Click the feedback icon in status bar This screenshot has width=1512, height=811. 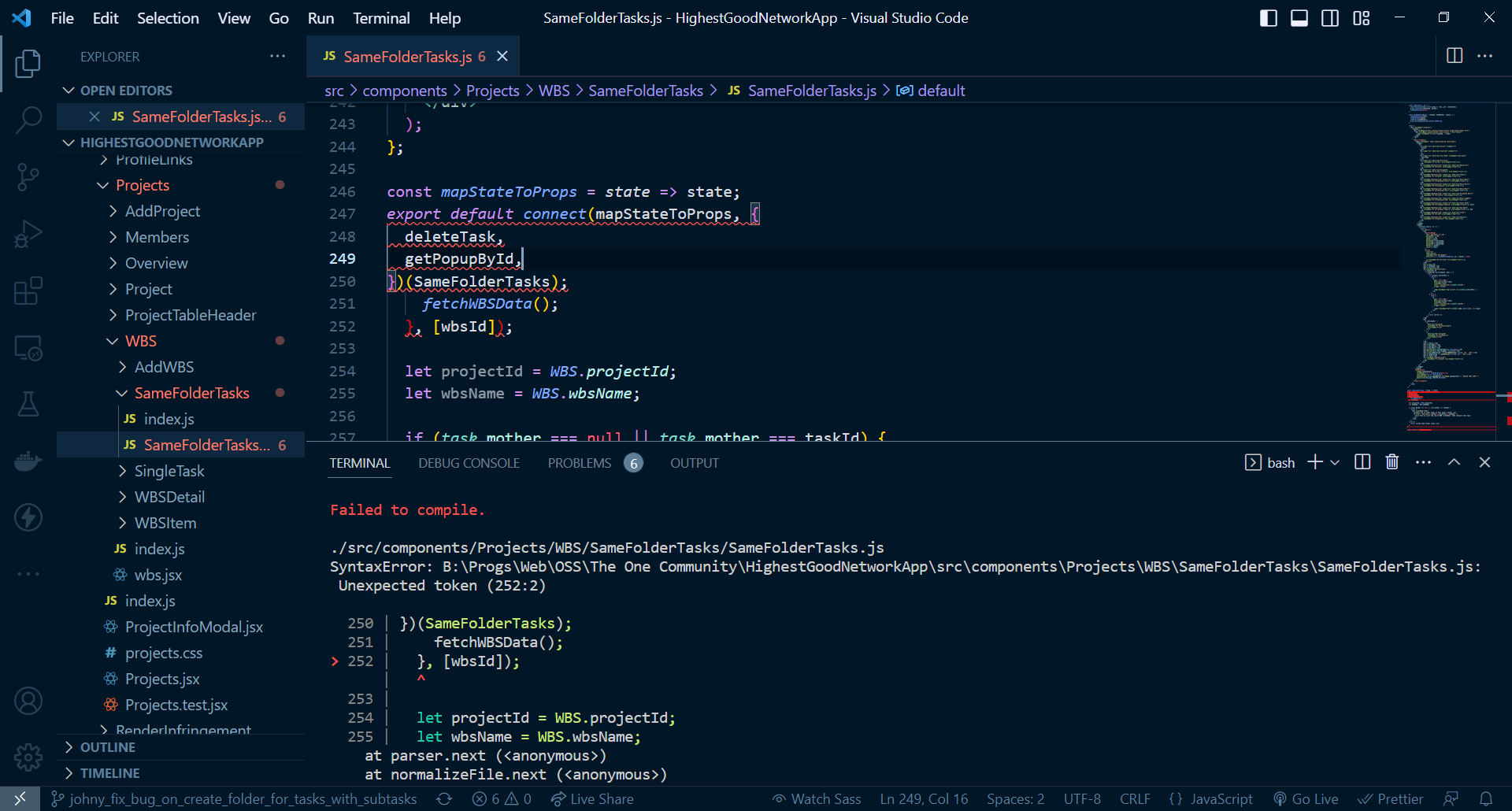(1451, 799)
